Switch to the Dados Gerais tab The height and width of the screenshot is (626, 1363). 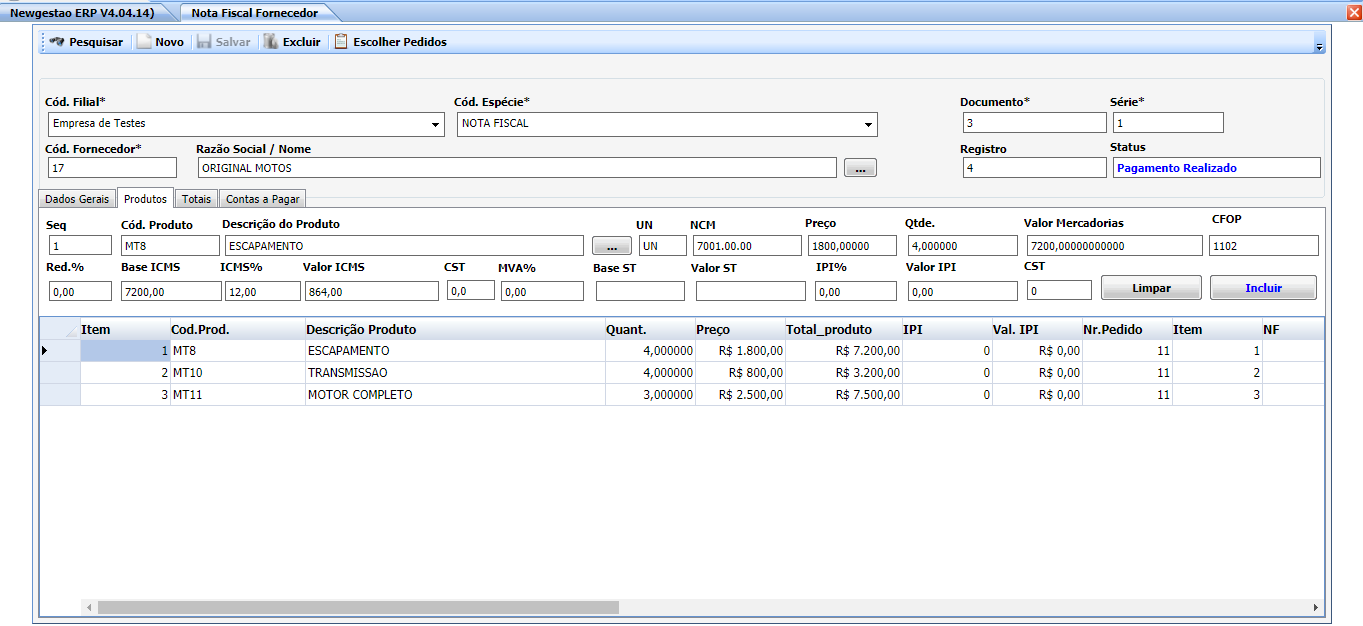pos(77,199)
